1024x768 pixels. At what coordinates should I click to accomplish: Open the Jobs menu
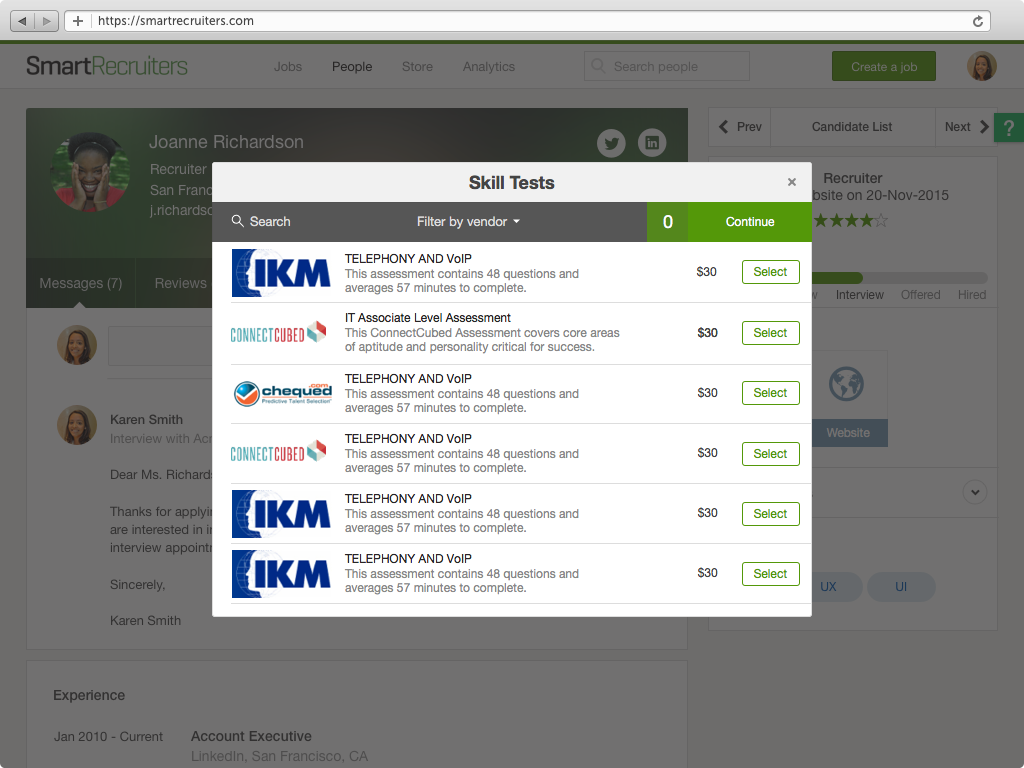click(288, 67)
